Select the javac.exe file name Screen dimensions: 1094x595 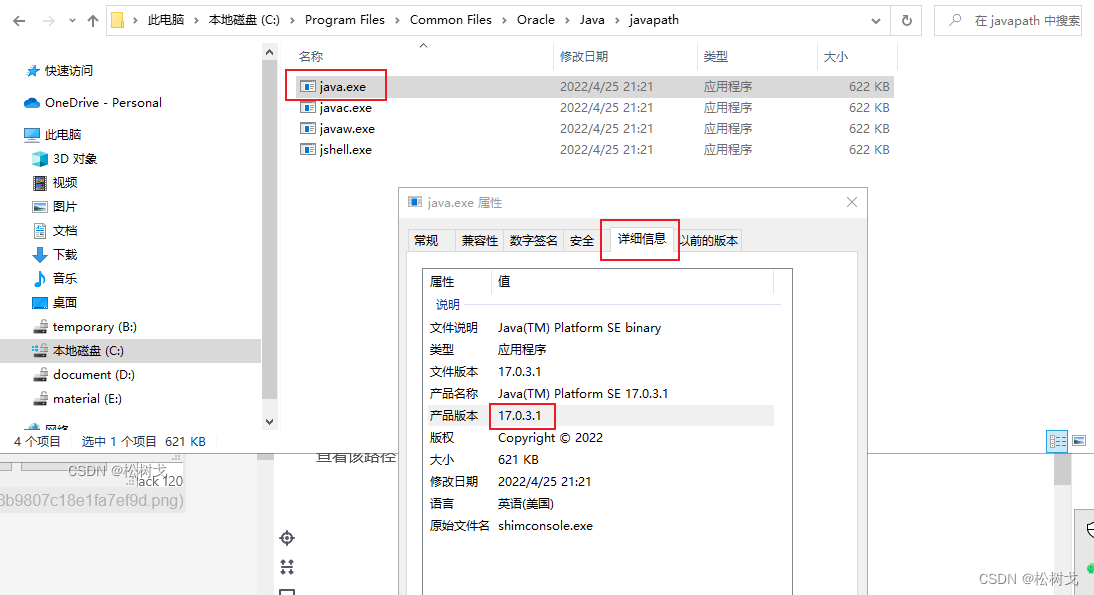[x=345, y=107]
